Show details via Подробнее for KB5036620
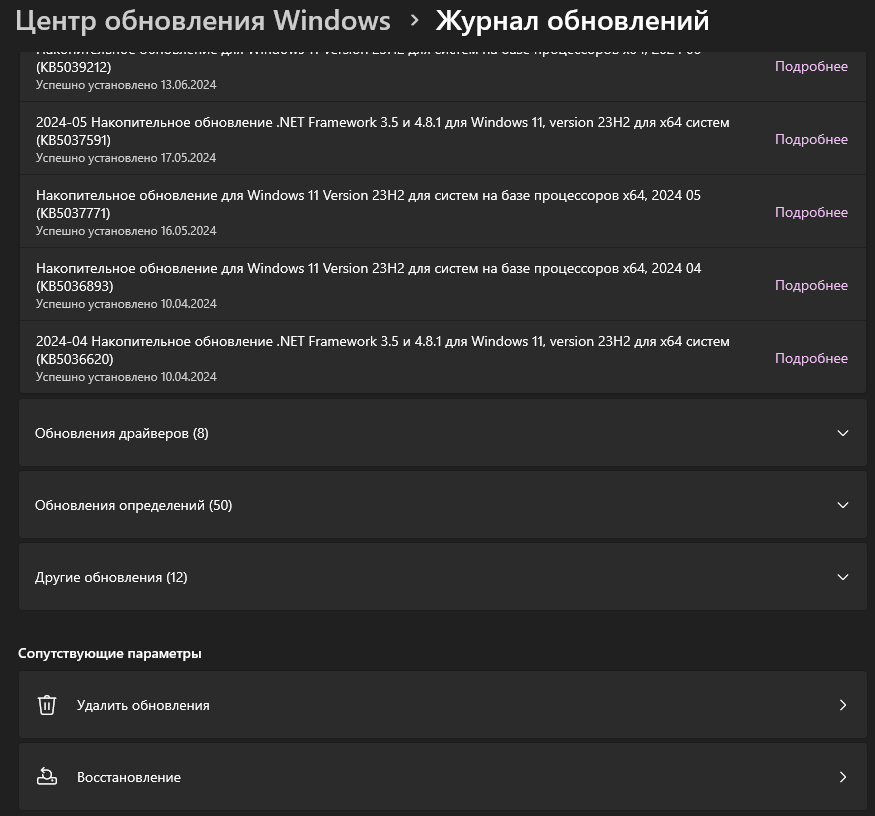This screenshot has height=816, width=875. coord(811,359)
